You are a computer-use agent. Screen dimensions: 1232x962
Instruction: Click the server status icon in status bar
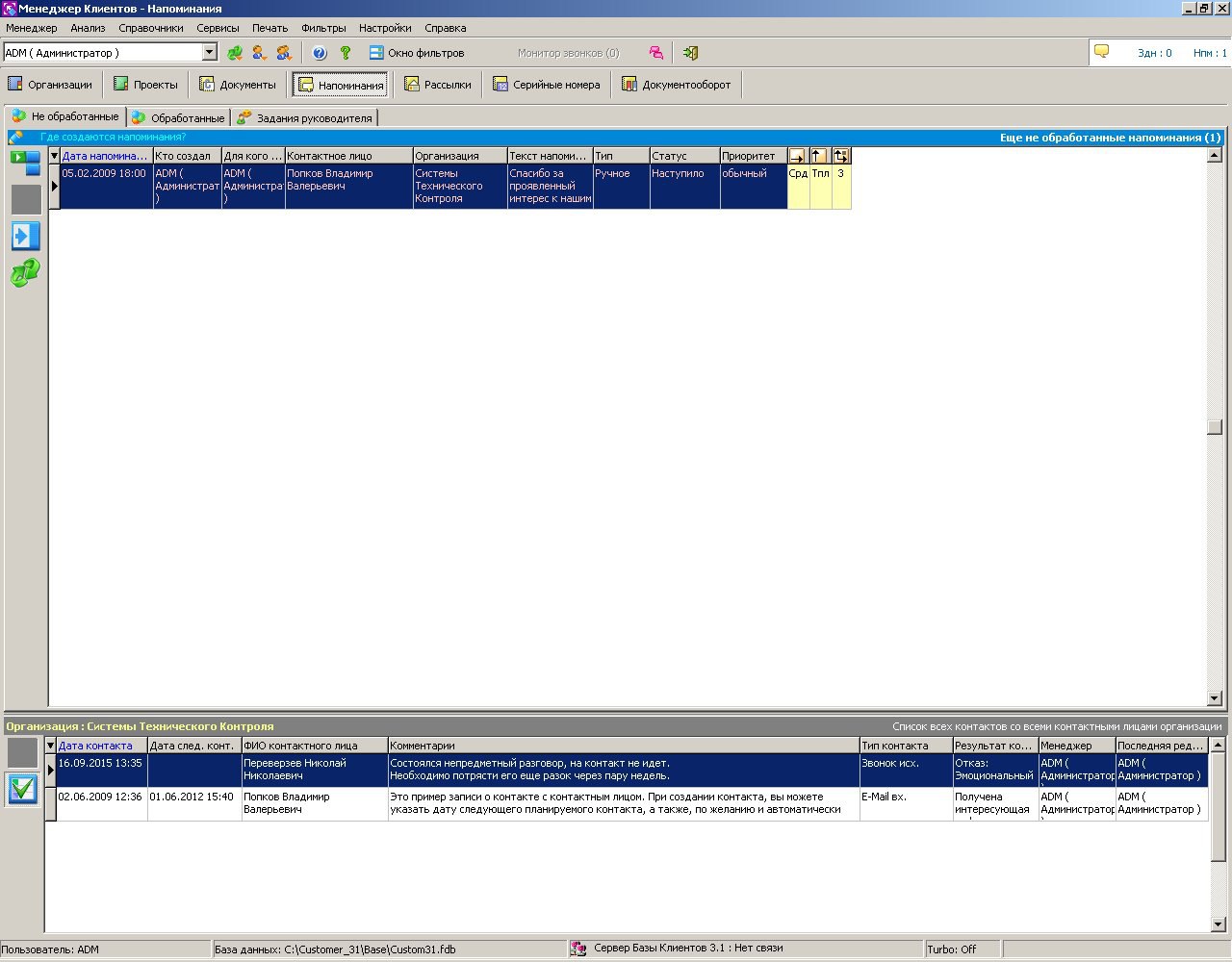click(x=578, y=949)
